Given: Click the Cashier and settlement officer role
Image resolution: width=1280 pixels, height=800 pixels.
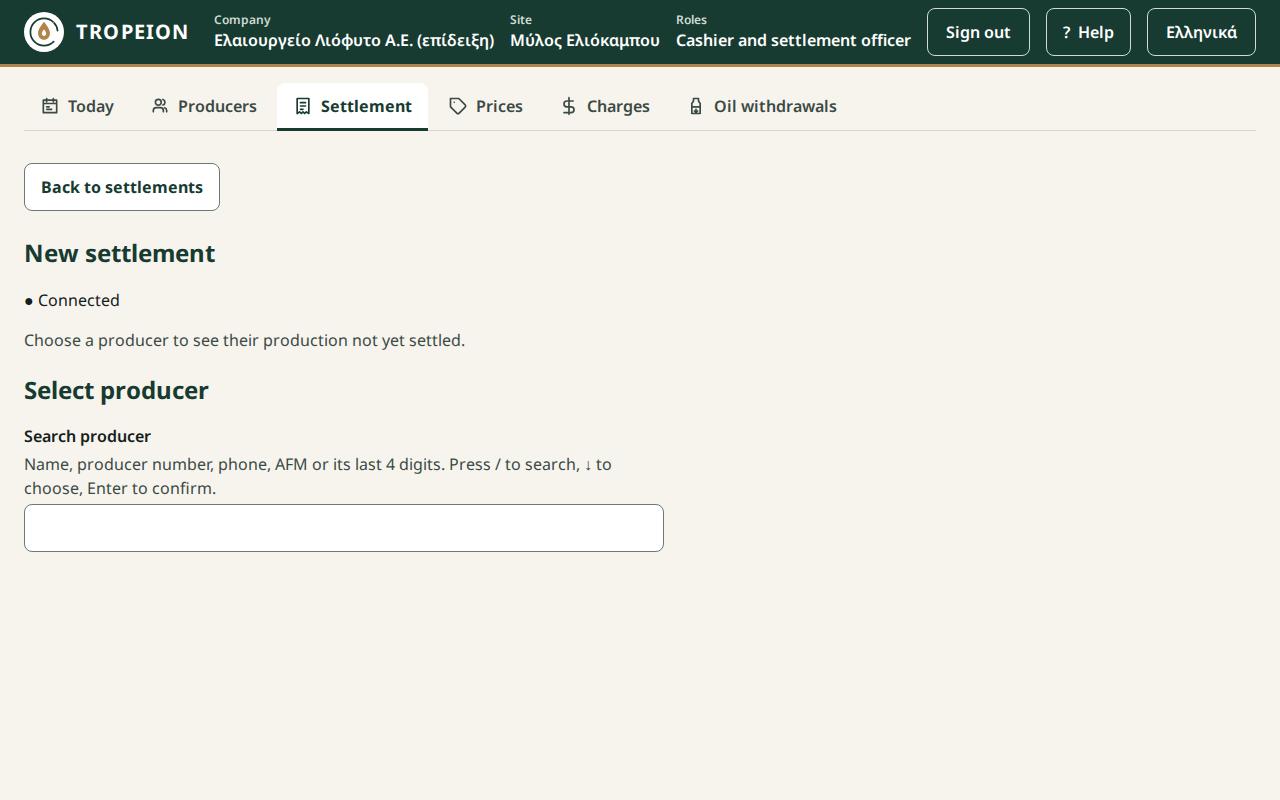Looking at the screenshot, I should [x=793, y=41].
